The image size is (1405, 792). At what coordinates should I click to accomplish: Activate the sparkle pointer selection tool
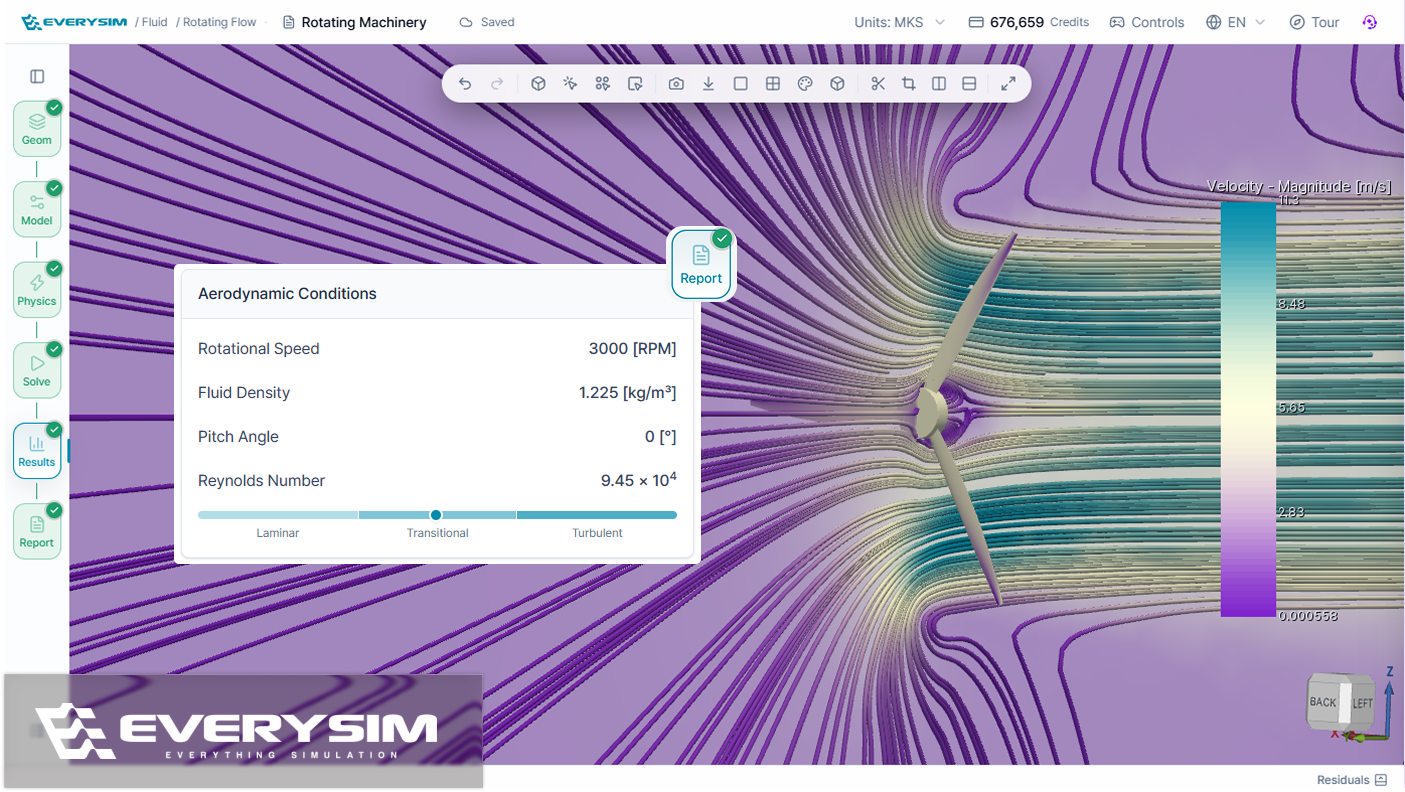(x=570, y=84)
